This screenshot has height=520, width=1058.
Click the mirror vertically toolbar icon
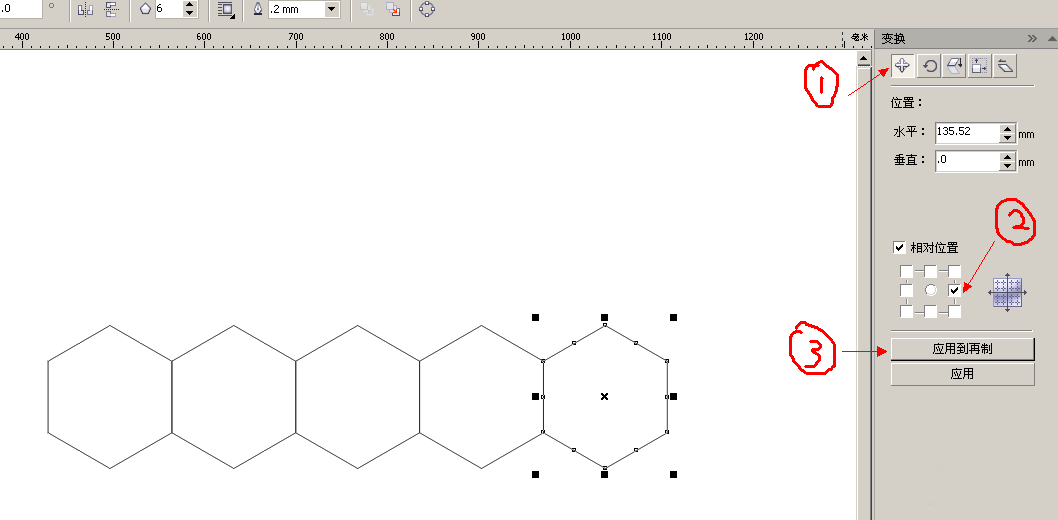(112, 9)
